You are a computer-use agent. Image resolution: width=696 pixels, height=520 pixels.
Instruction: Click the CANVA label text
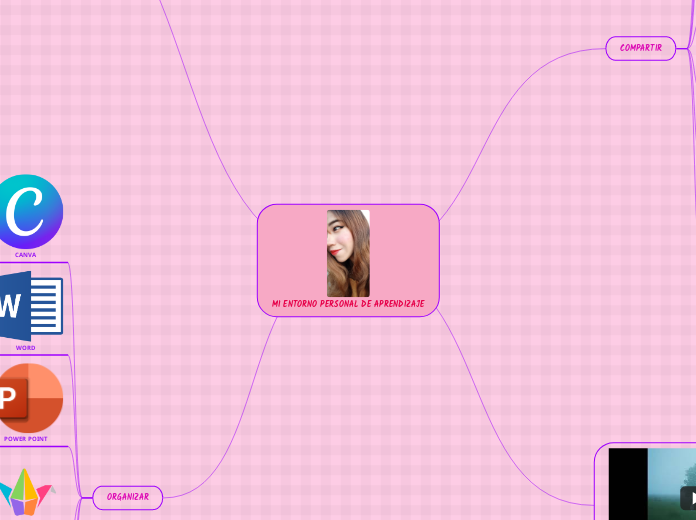25,255
